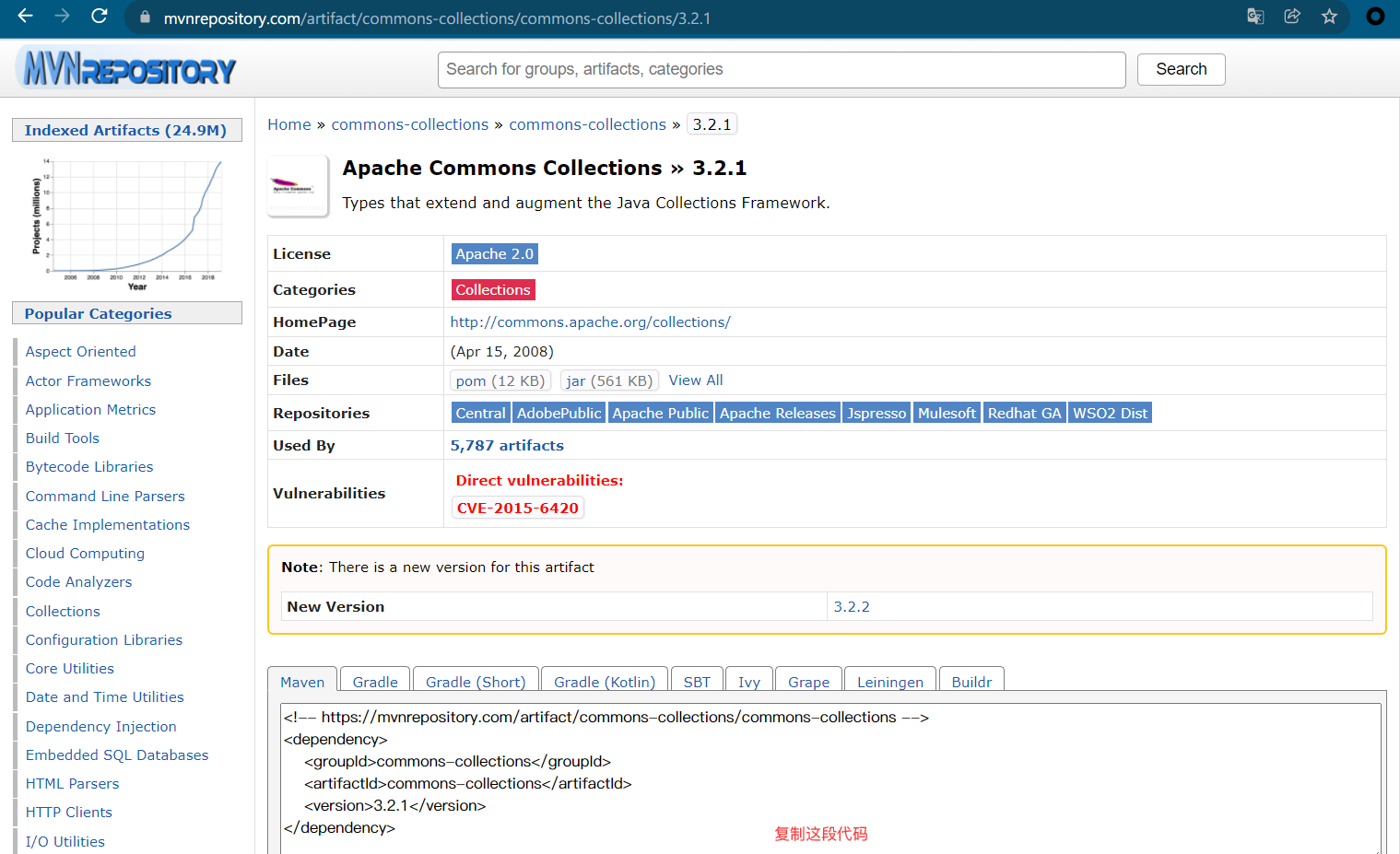The width and height of the screenshot is (1400, 854).
Task: Download the jar (561 KB) file
Action: [x=609, y=380]
